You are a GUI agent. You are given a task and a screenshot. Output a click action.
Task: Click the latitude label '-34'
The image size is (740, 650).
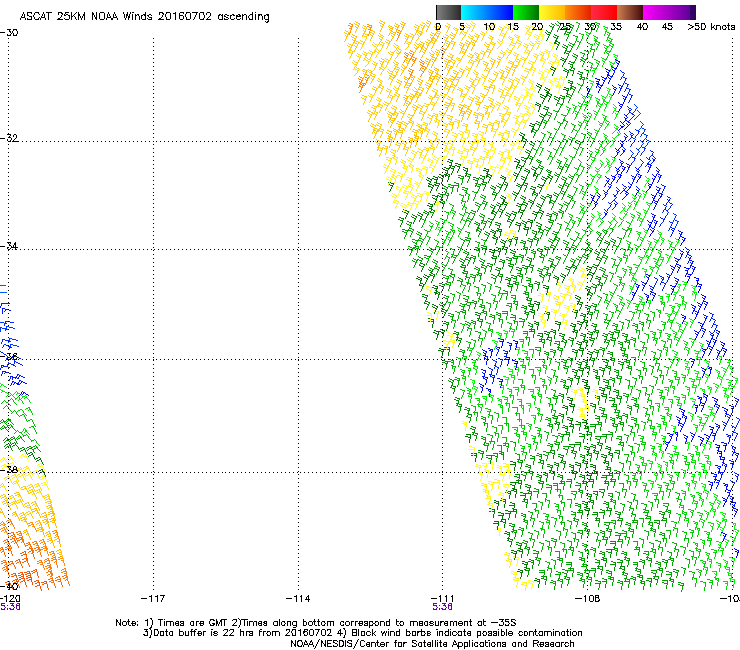pos(9,246)
